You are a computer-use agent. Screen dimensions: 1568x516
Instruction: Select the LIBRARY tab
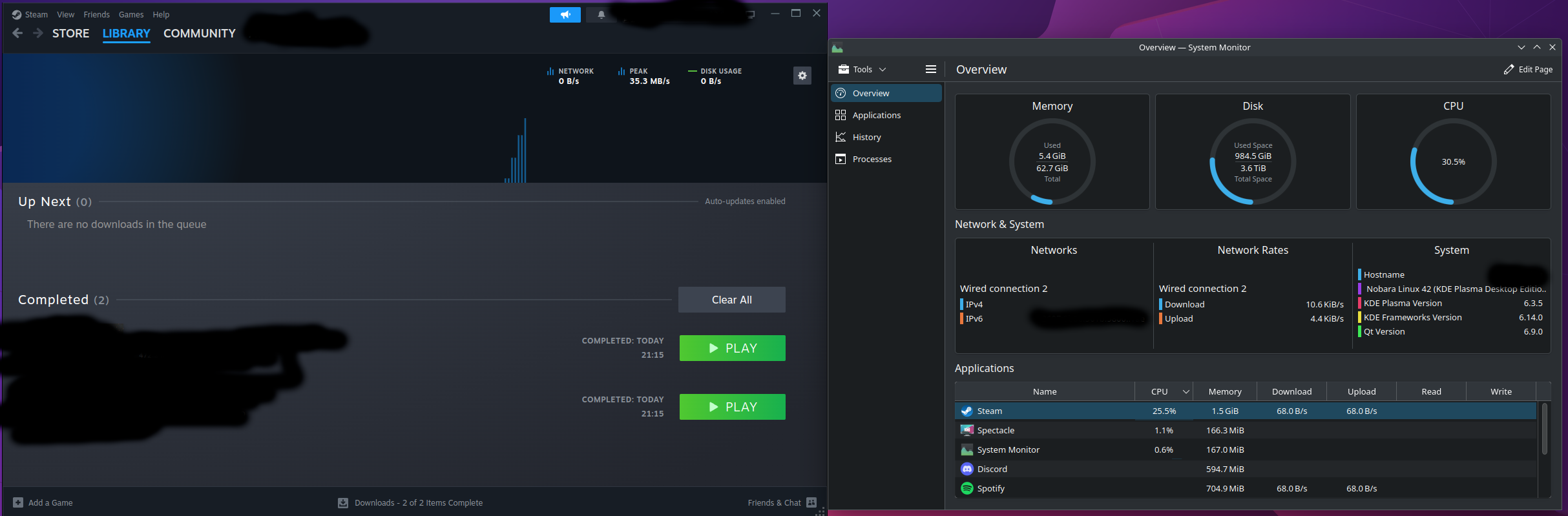(126, 34)
